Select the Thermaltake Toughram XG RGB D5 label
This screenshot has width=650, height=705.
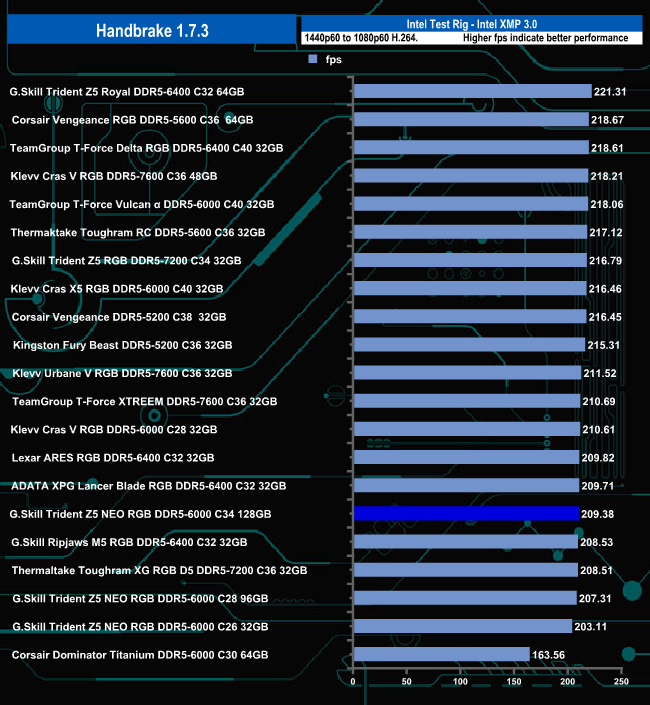point(160,571)
